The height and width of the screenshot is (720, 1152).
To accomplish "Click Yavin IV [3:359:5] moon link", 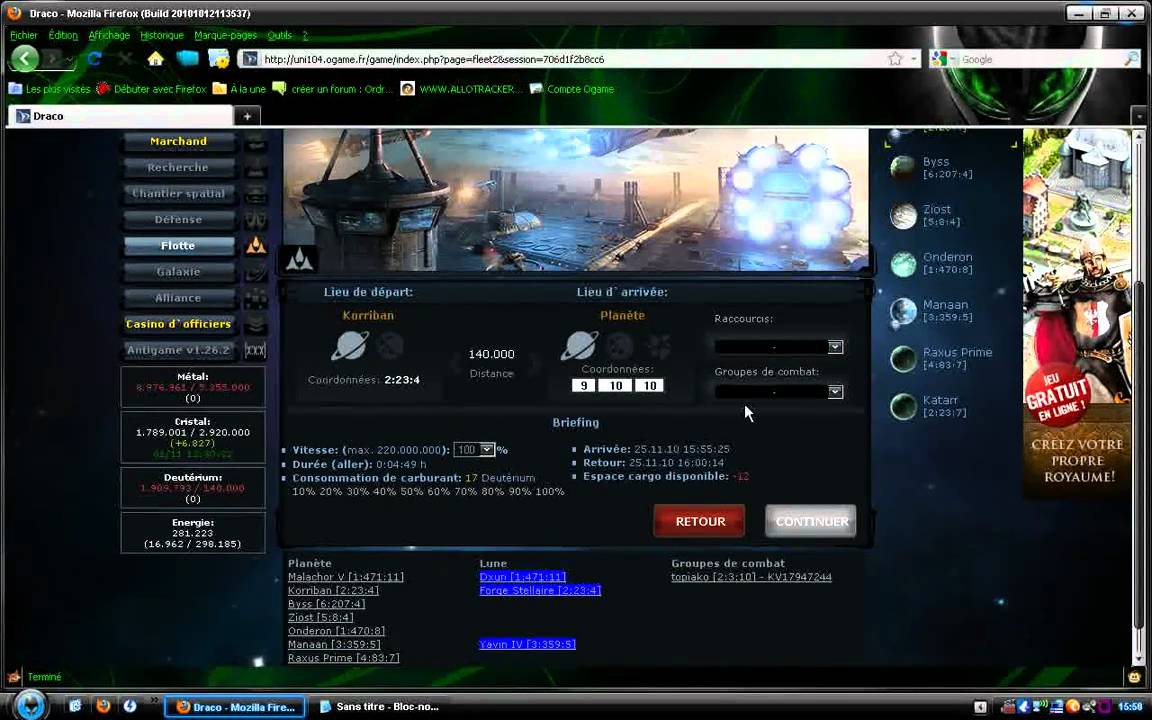I will [527, 644].
